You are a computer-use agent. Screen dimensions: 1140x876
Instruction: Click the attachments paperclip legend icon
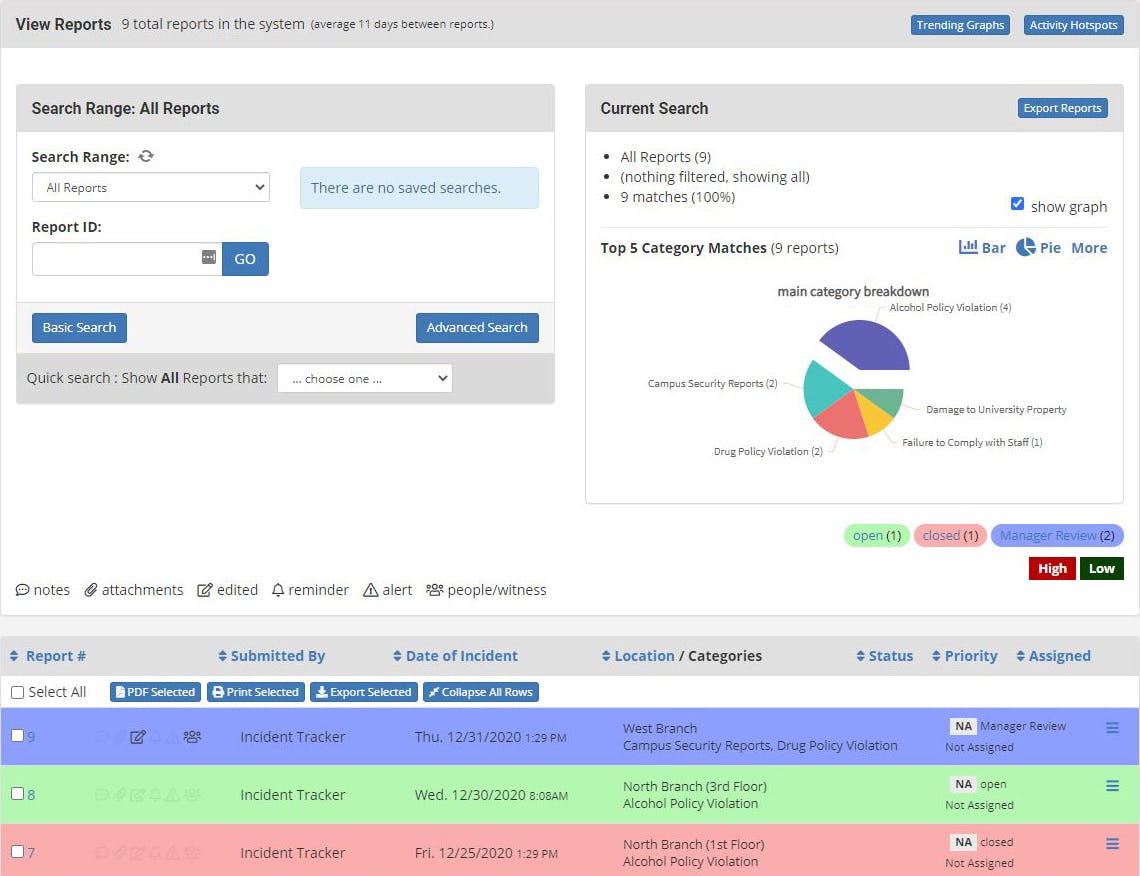click(91, 590)
